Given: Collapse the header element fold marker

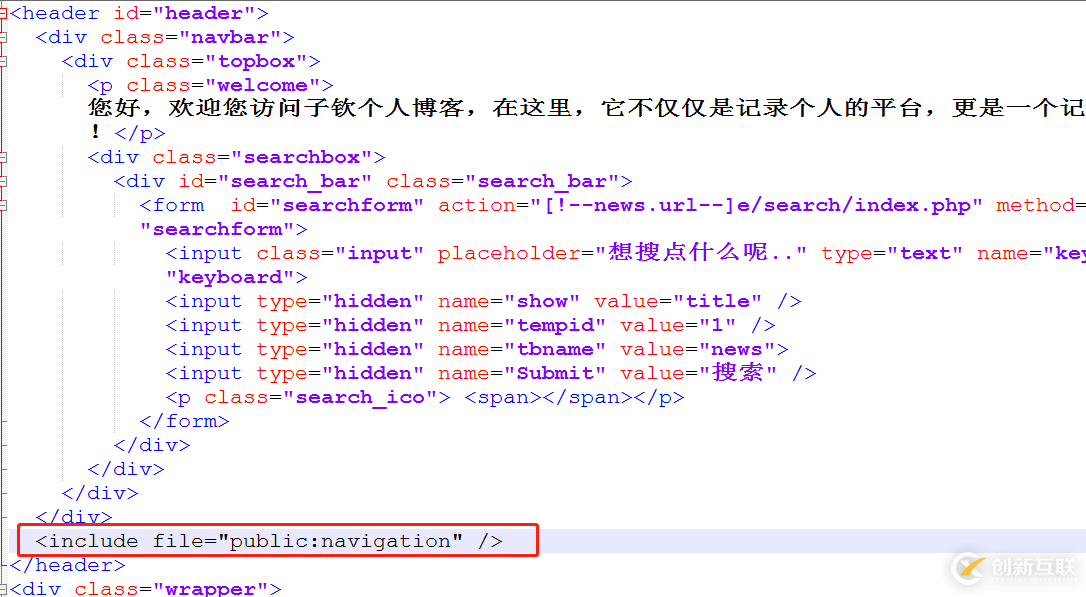Looking at the screenshot, I should pyautogui.click(x=3, y=13).
